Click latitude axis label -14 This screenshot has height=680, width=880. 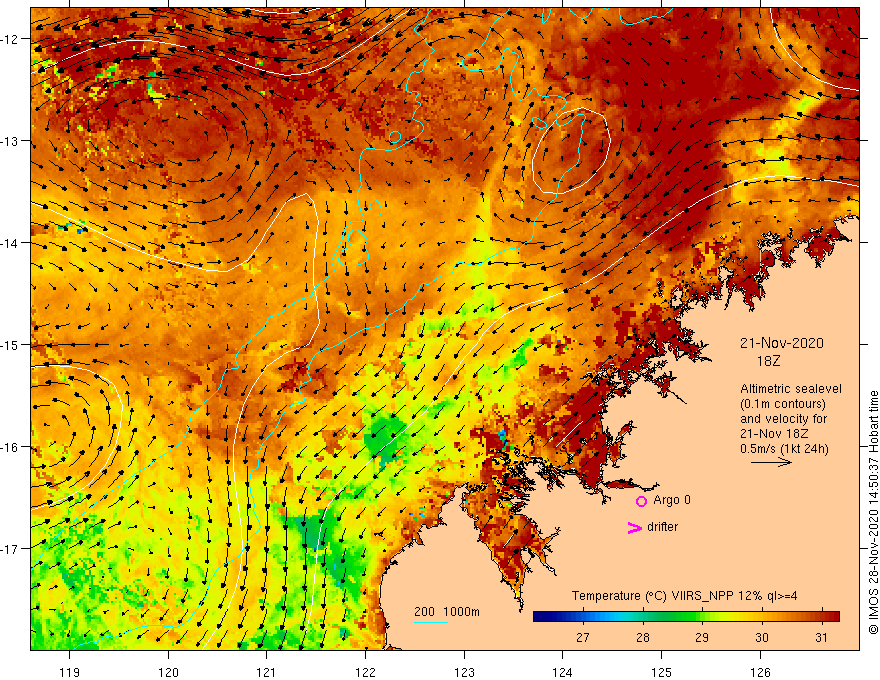point(10,243)
